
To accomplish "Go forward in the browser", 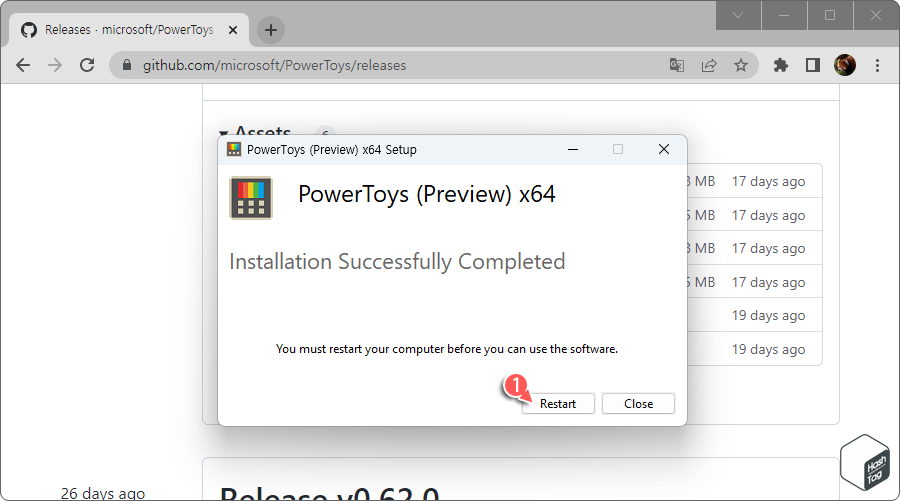I will (x=55, y=65).
